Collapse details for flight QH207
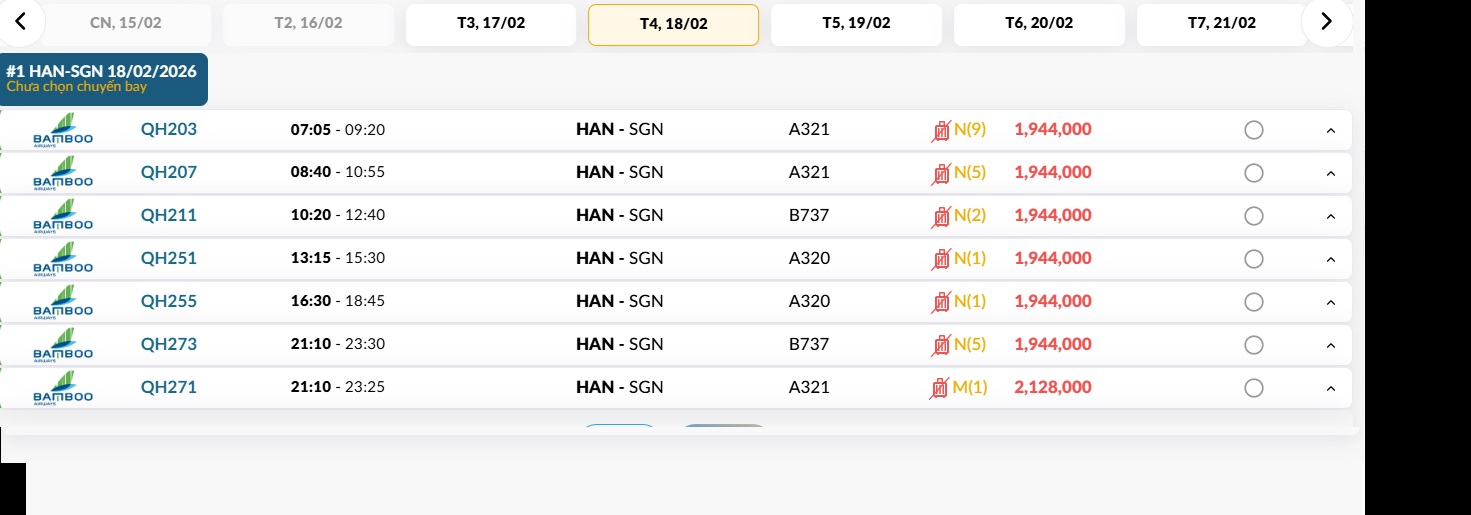Image resolution: width=1471 pixels, height=515 pixels. [1330, 174]
